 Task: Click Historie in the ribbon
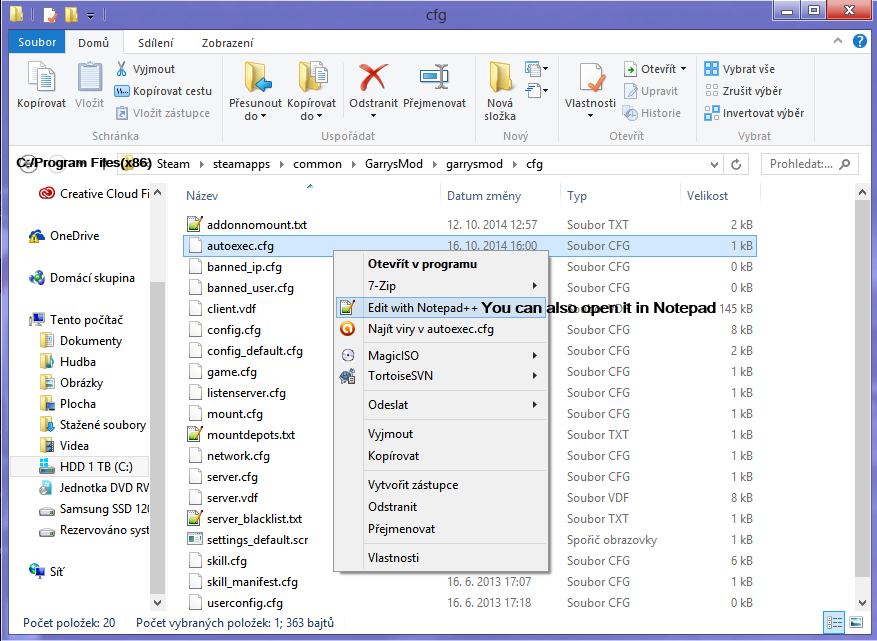[x=652, y=113]
